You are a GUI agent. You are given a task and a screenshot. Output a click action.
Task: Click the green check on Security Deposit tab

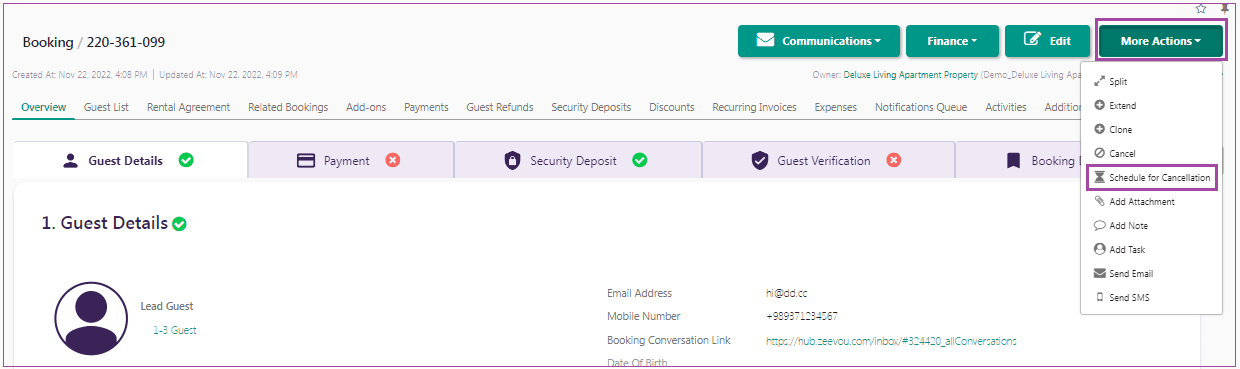[640, 160]
